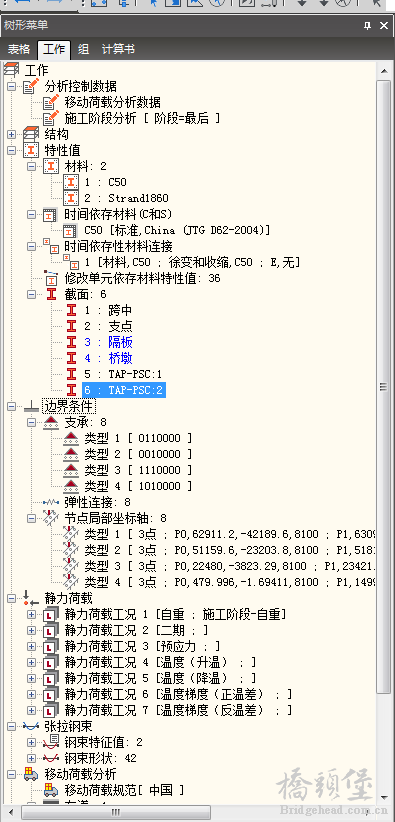The image size is (395, 822).
Task: Collapse the 截面: 6 node
Action: (31, 295)
